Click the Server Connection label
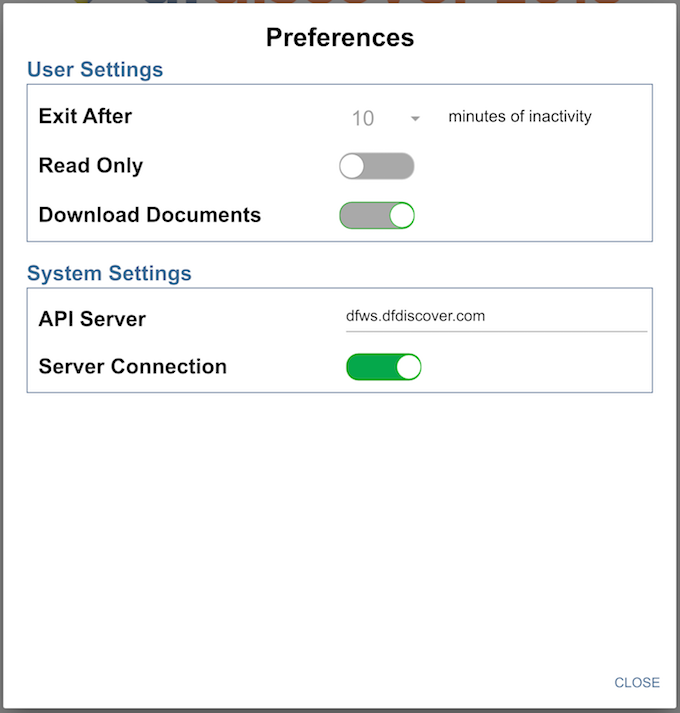This screenshot has height=713, width=680. (x=133, y=366)
